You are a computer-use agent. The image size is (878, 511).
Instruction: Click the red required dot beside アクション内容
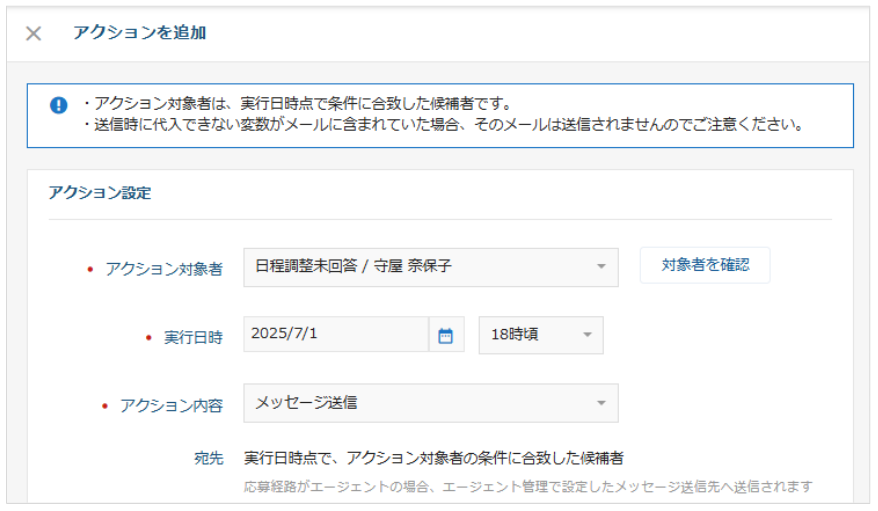pyautogui.click(x=103, y=406)
